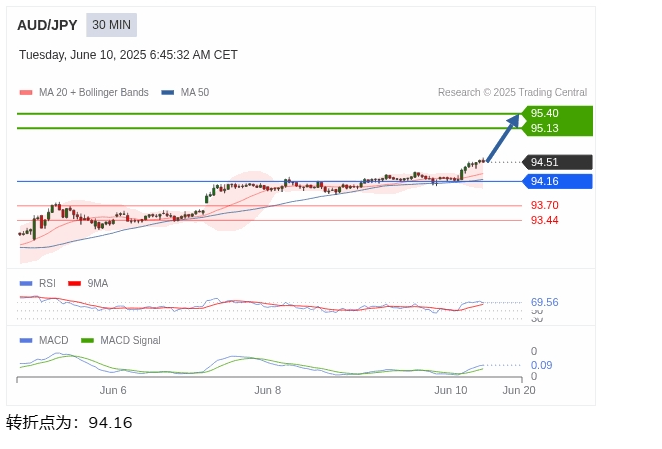The image size is (662, 449).
Task: Click the Research © 2025 Trading Central text
Action: [512, 93]
